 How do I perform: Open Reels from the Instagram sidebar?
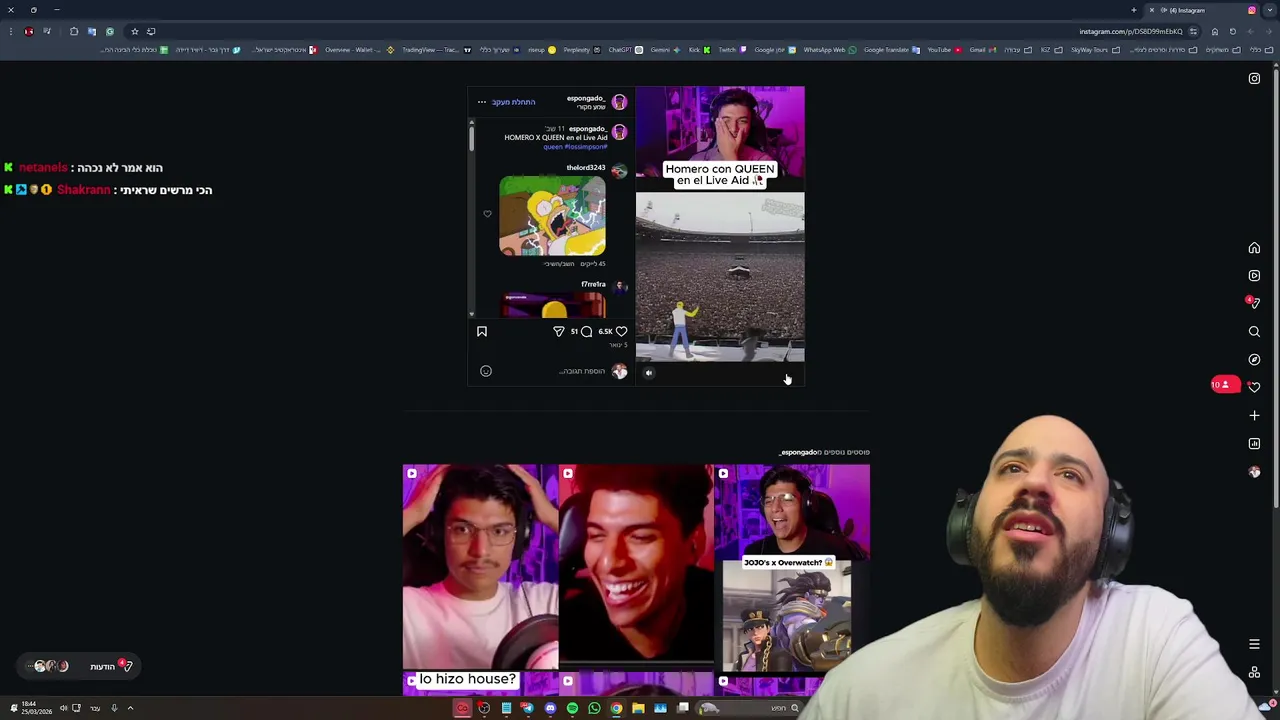[x=1254, y=276]
